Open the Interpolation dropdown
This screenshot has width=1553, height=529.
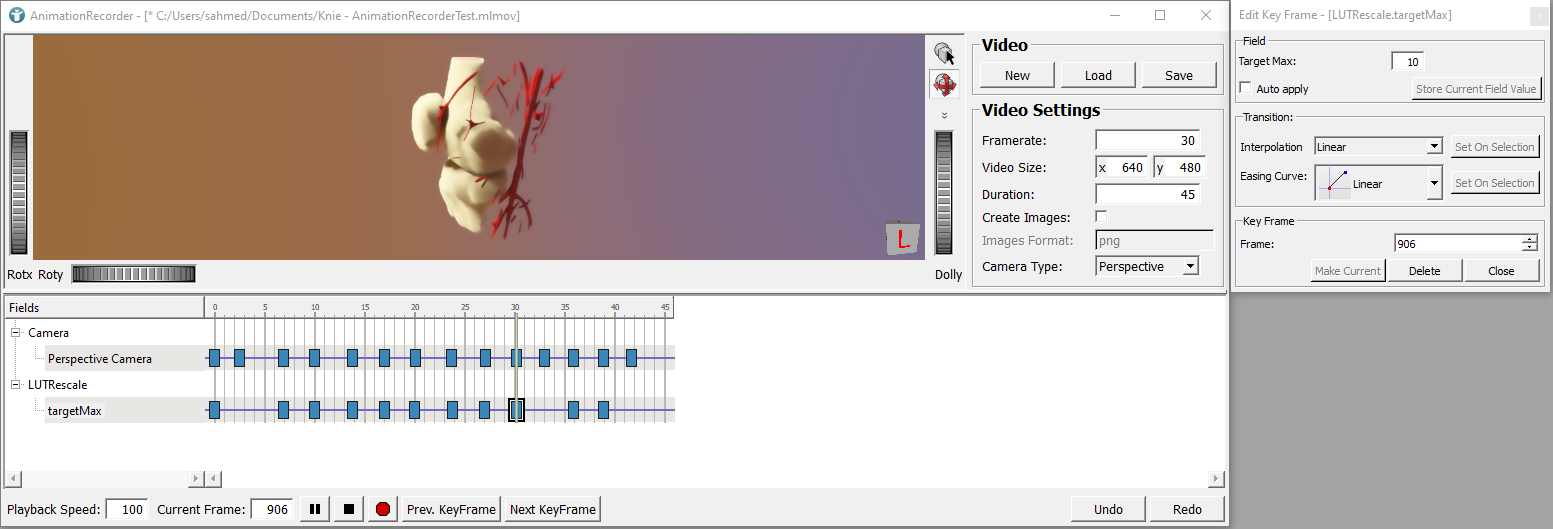tap(1377, 147)
